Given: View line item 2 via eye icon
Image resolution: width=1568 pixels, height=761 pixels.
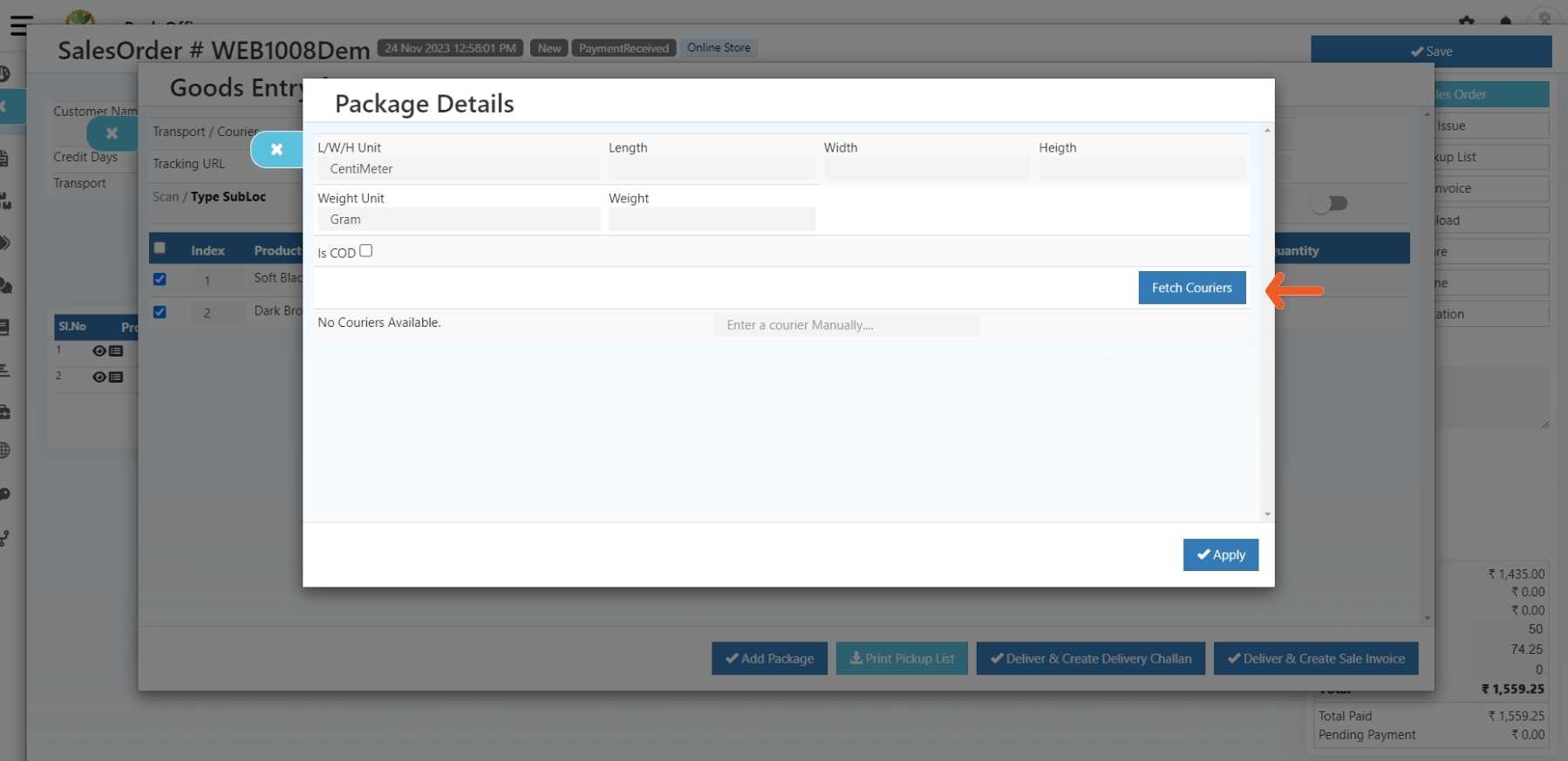Looking at the screenshot, I should (99, 377).
